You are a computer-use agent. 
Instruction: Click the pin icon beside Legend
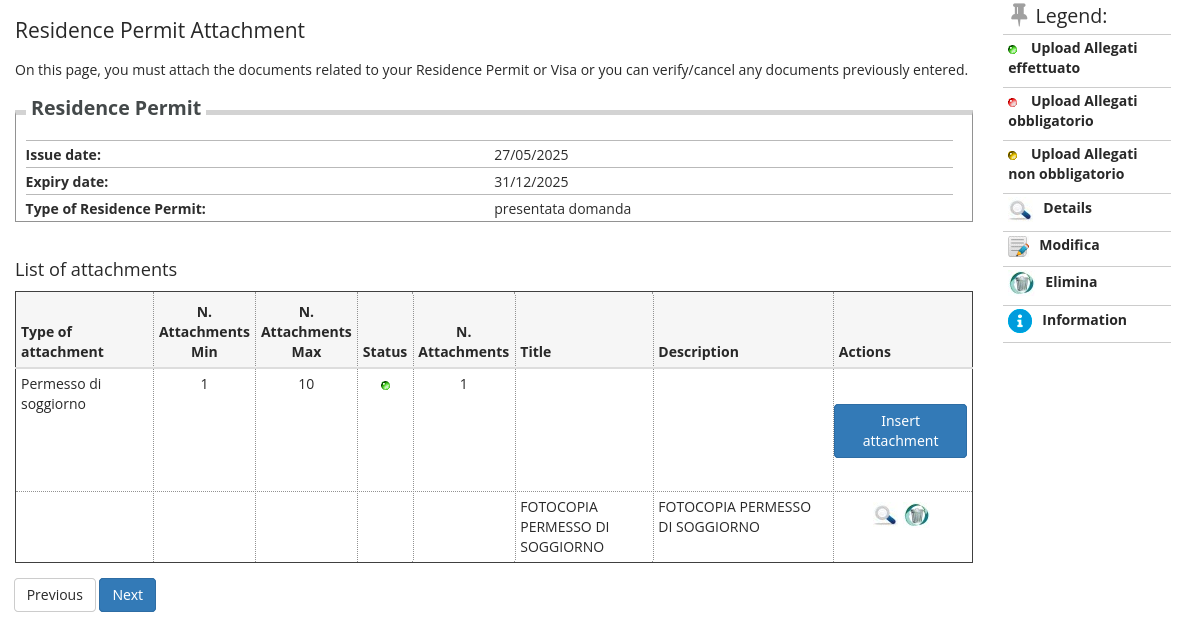[1019, 14]
